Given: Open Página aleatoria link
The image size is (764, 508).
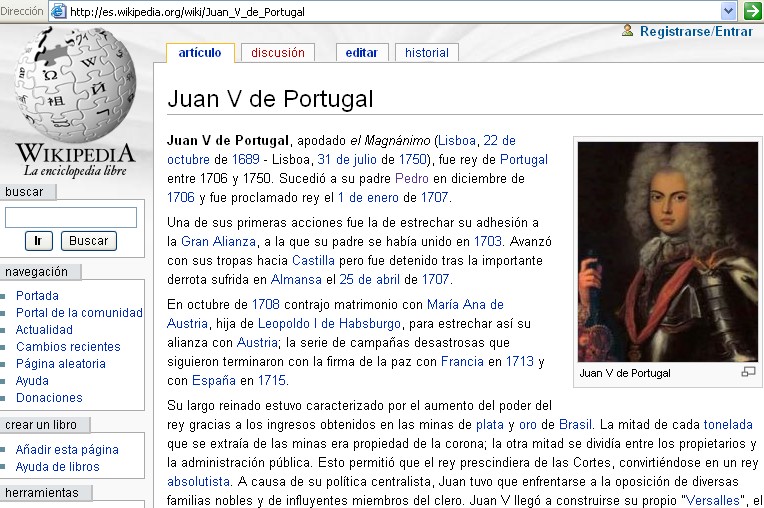Looking at the screenshot, I should (x=60, y=364).
